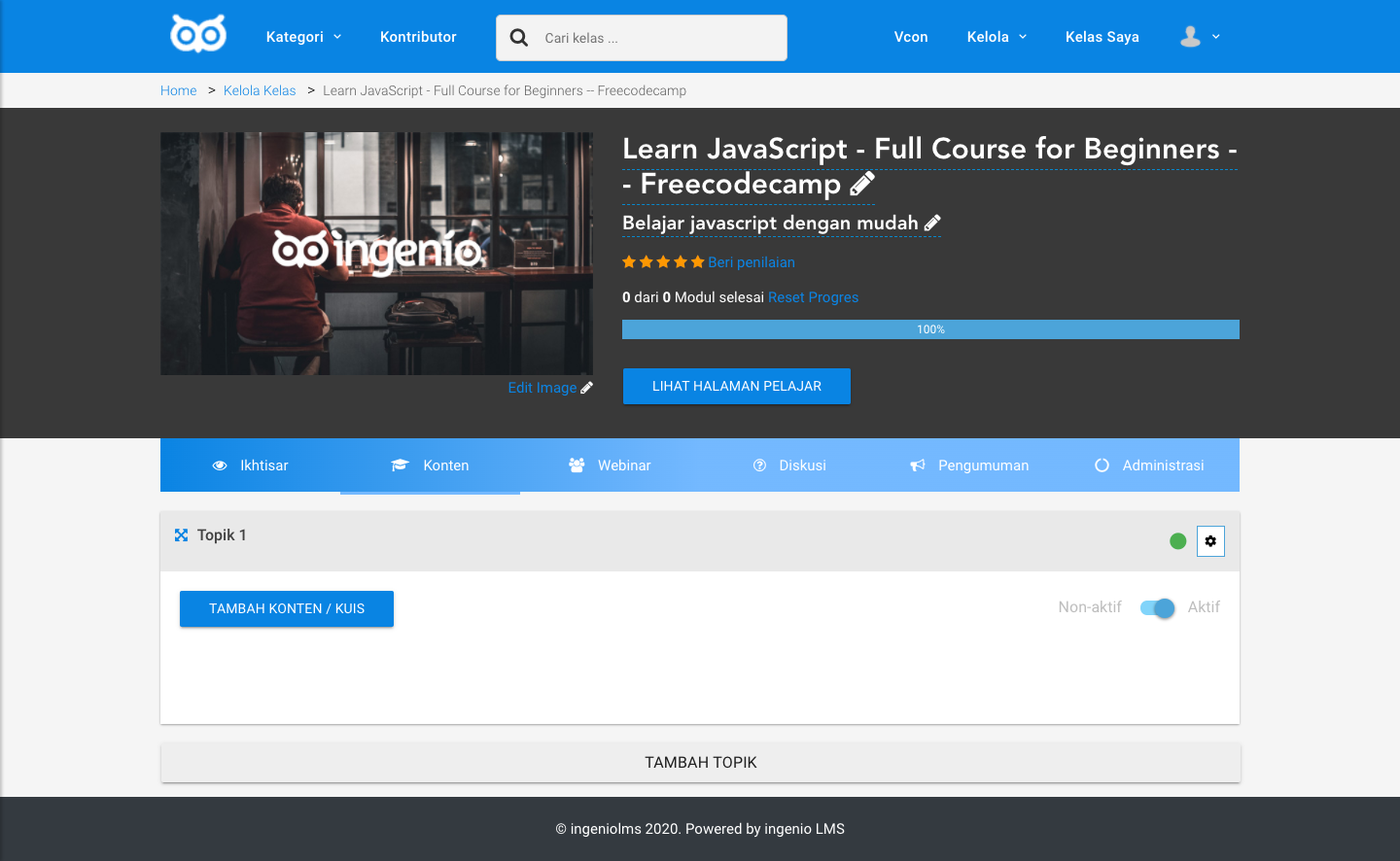
Task: Edit course title with the pencil icon
Action: (x=862, y=184)
